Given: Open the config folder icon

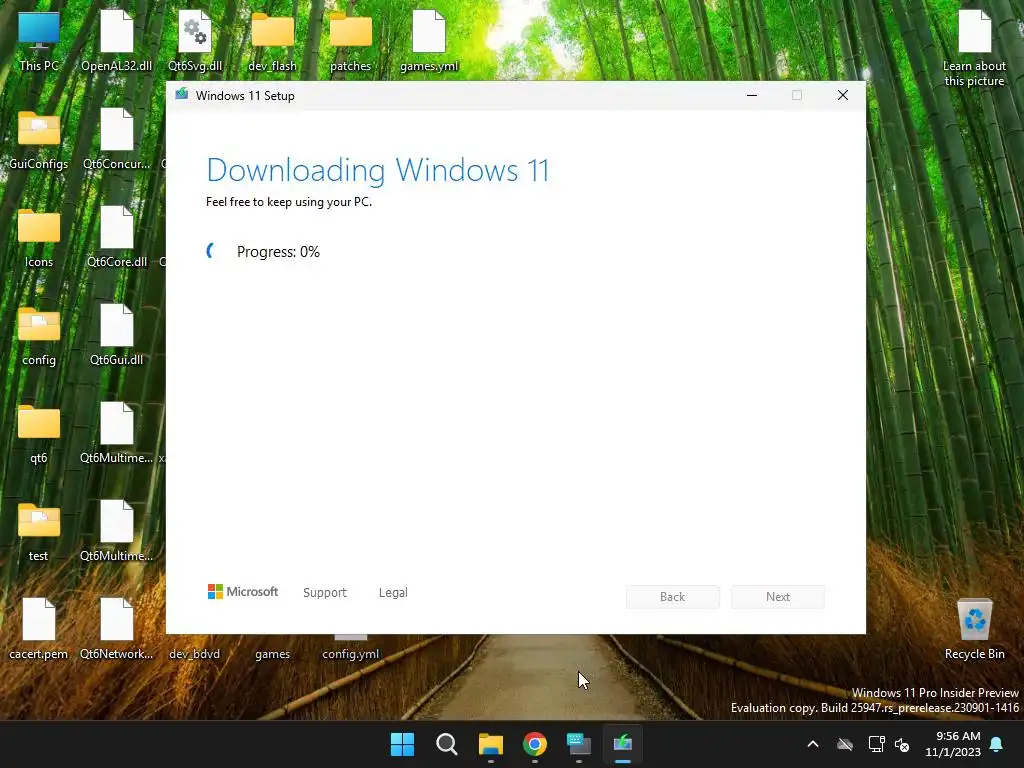Looking at the screenshot, I should click(x=39, y=335).
